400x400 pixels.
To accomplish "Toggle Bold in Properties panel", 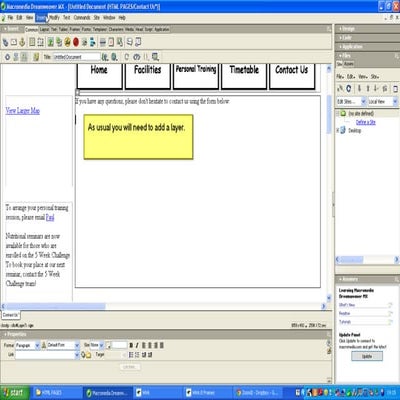I will 131,345.
